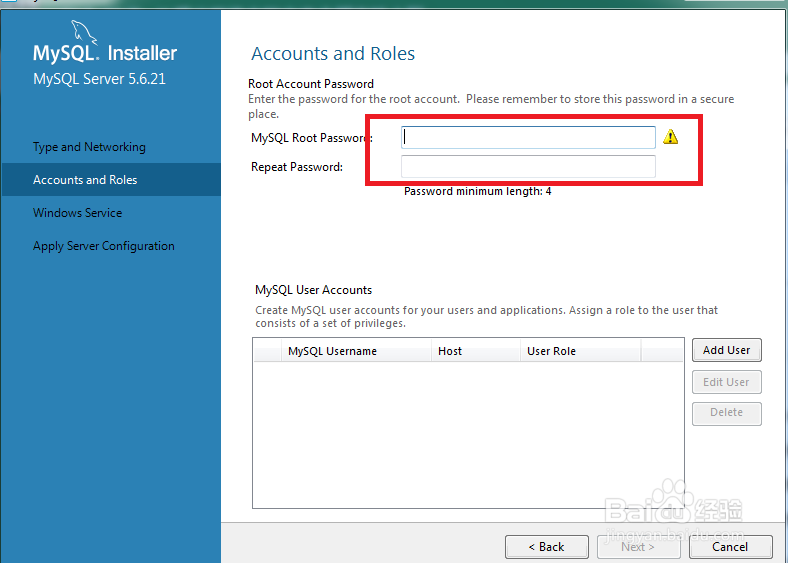Screen dimensions: 788x563
Task: Click into the Repeat Password field
Action: click(528, 166)
